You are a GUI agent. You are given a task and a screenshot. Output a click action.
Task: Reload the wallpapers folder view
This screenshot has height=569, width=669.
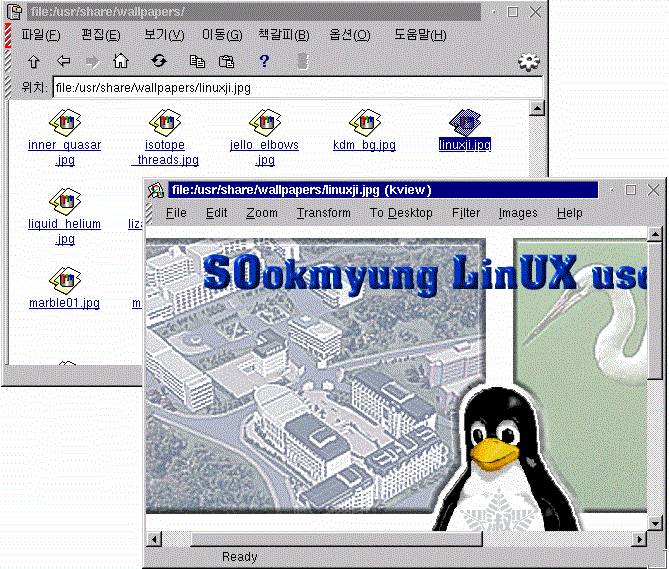click(159, 61)
